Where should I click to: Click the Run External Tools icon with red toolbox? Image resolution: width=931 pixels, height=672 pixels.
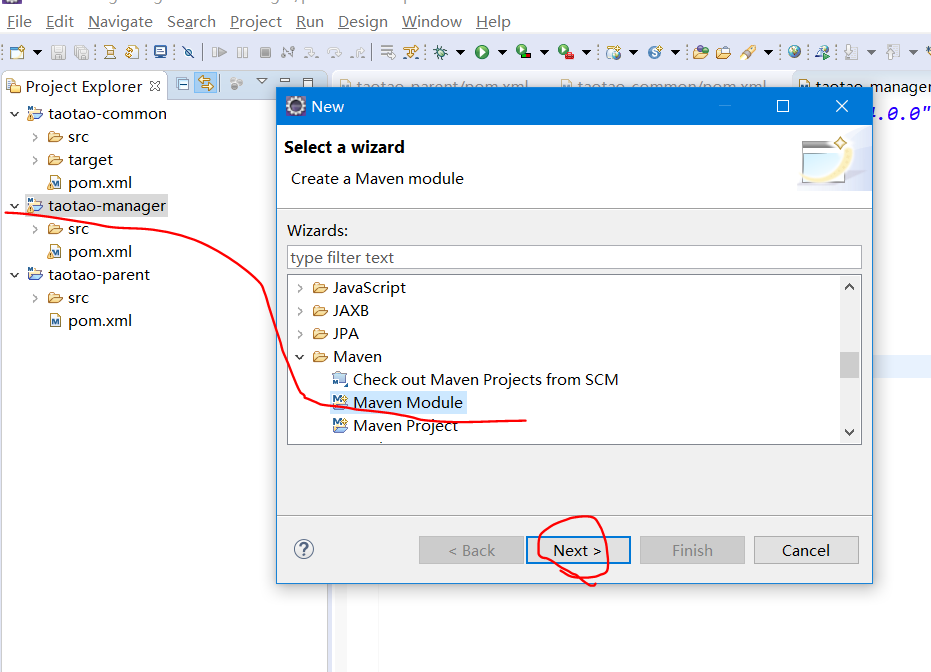click(566, 52)
